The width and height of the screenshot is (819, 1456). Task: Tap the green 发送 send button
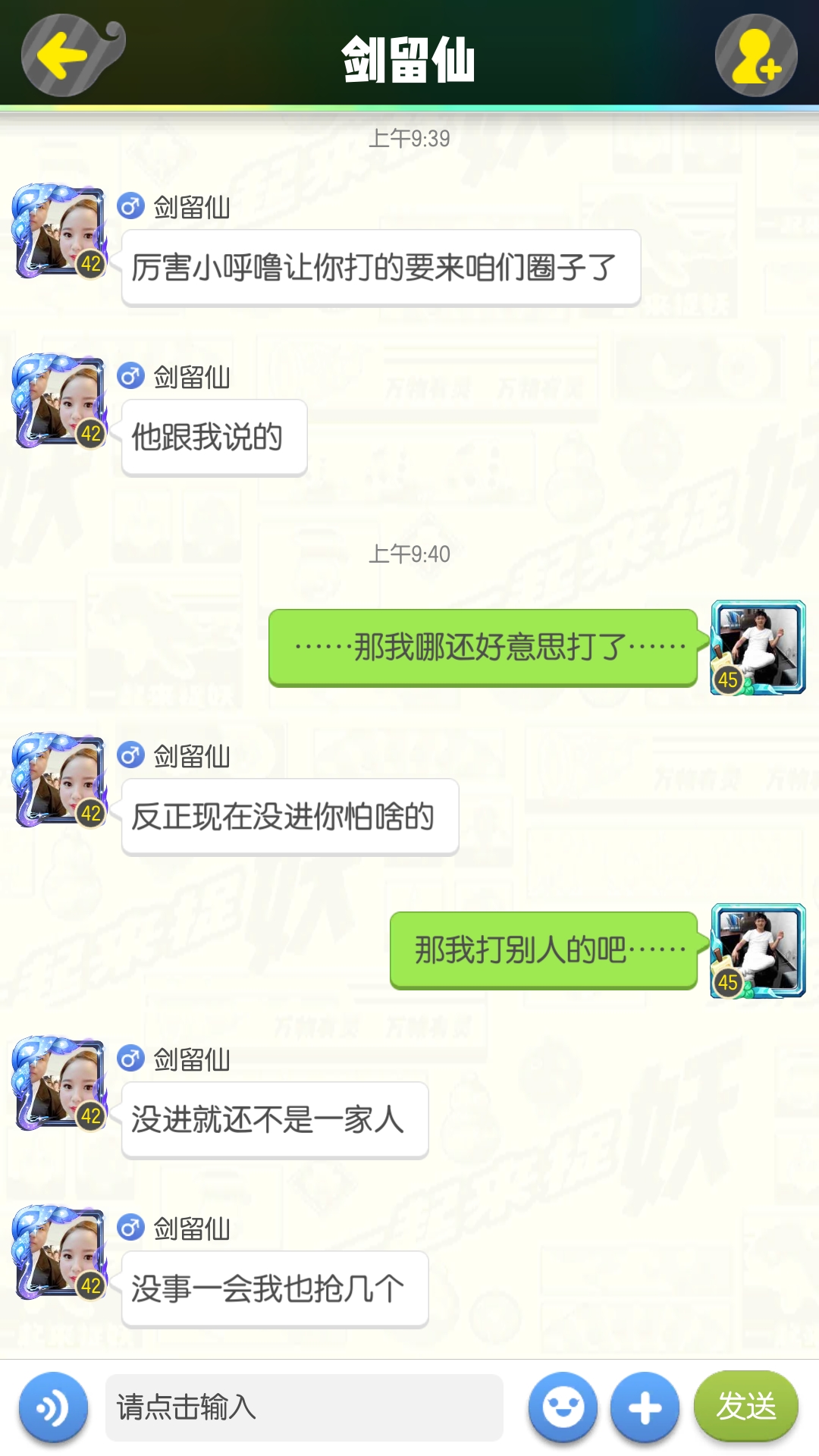tap(746, 1406)
